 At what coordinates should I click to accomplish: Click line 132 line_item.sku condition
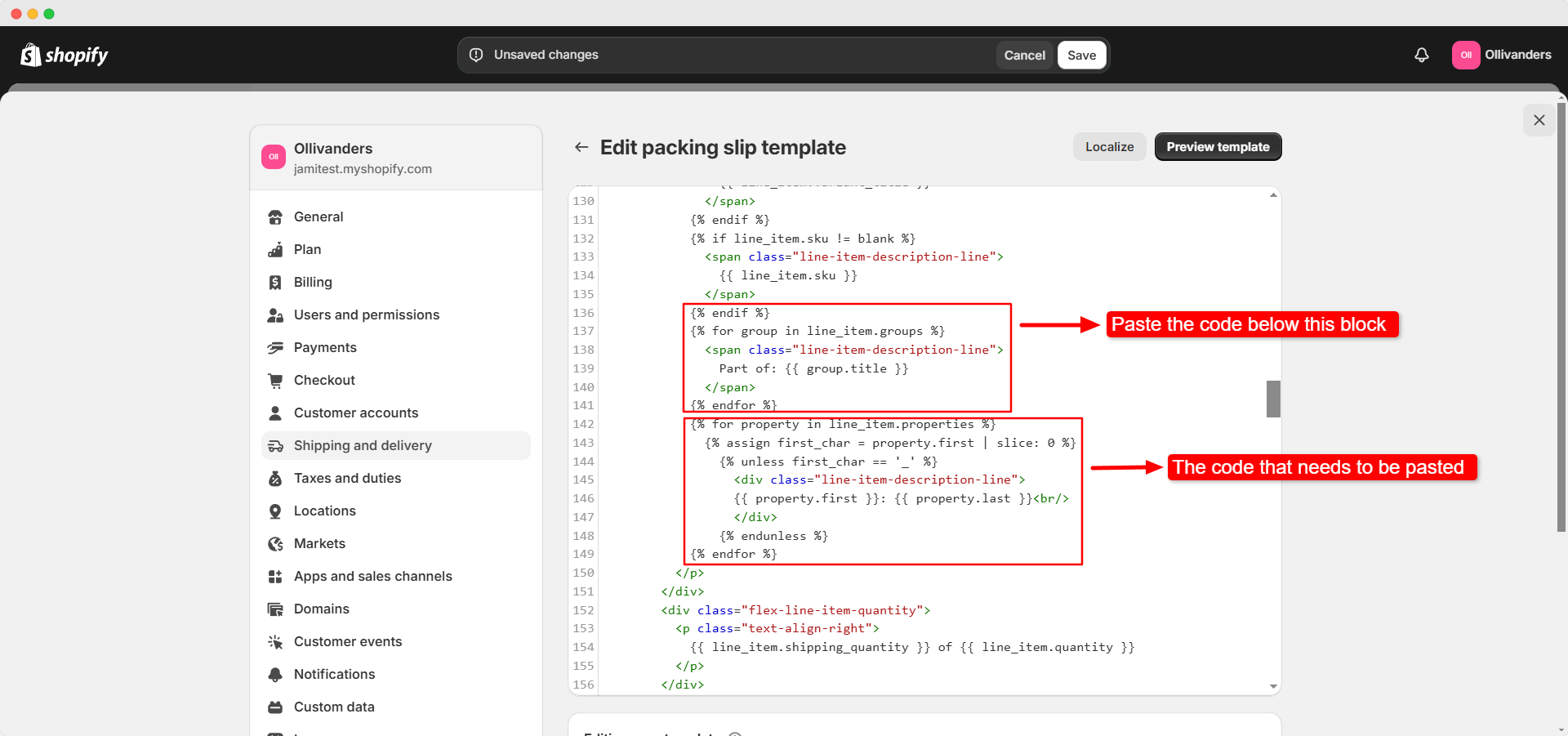point(803,239)
